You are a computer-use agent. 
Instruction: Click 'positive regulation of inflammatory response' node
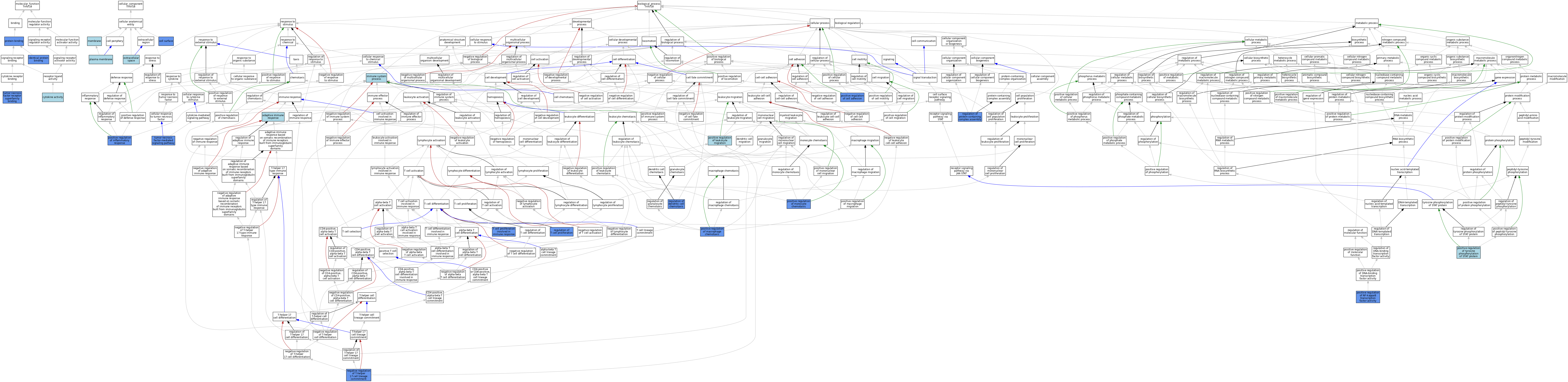click(119, 141)
